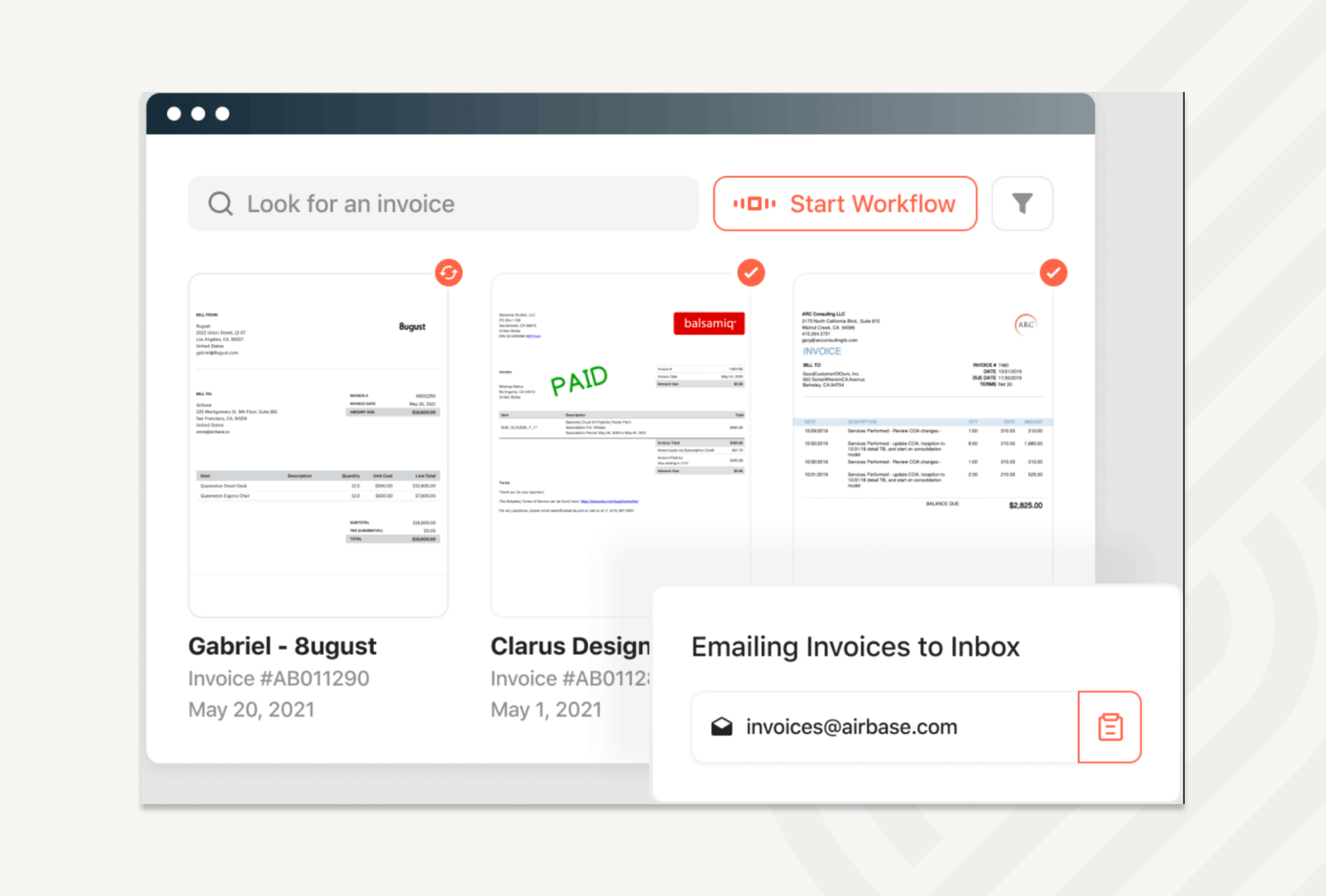The height and width of the screenshot is (896, 1326).
Task: Click the invoices@airbase.com email field
Action: 885,727
